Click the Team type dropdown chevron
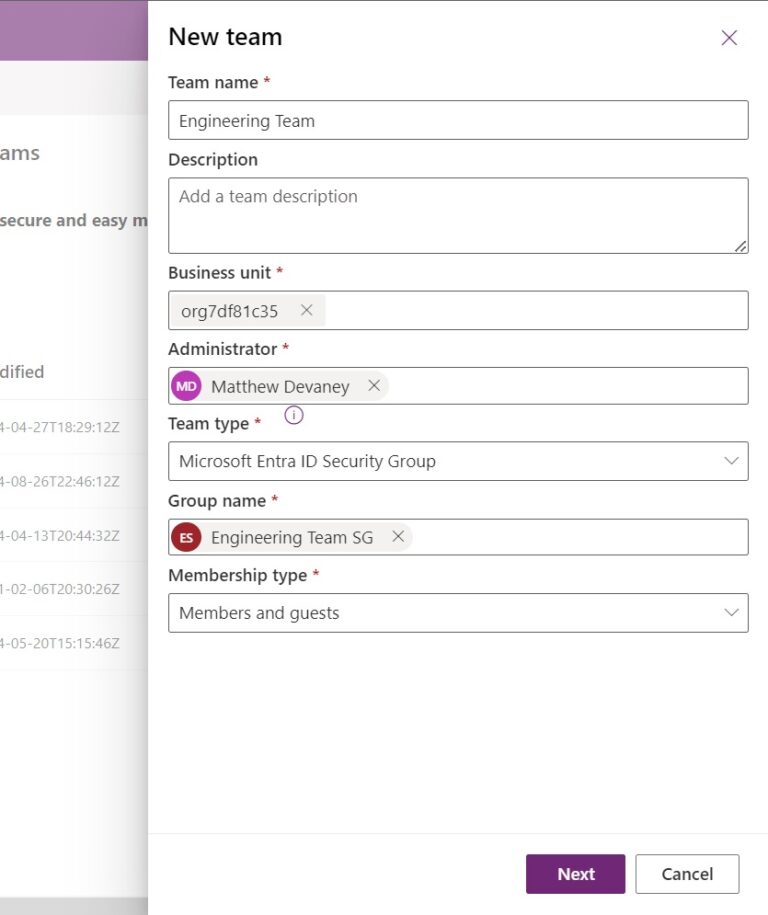The image size is (768, 915). (731, 460)
